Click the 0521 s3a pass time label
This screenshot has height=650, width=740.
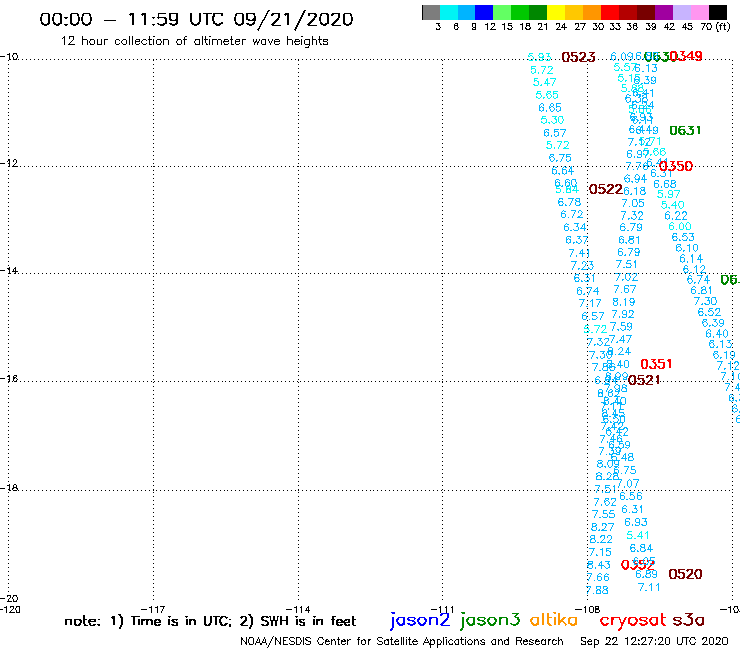644,380
